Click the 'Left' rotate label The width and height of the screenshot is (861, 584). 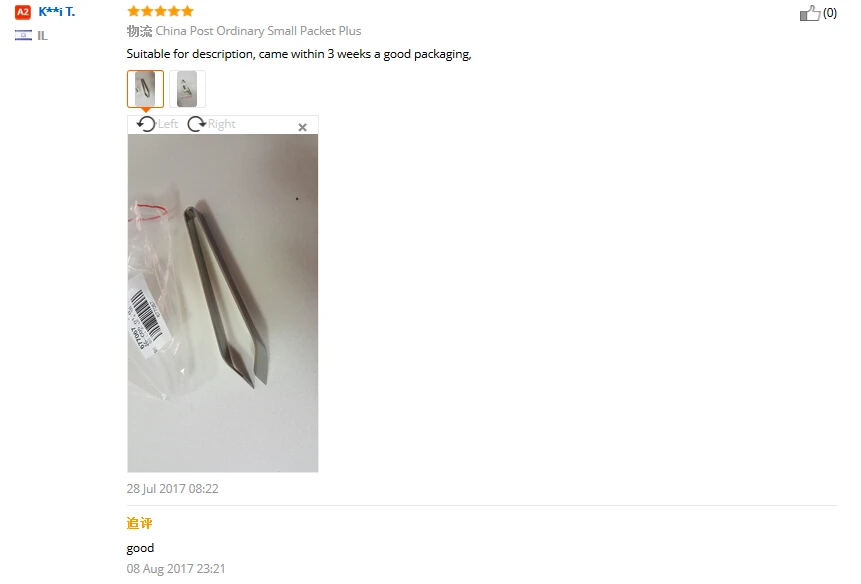[x=168, y=124]
